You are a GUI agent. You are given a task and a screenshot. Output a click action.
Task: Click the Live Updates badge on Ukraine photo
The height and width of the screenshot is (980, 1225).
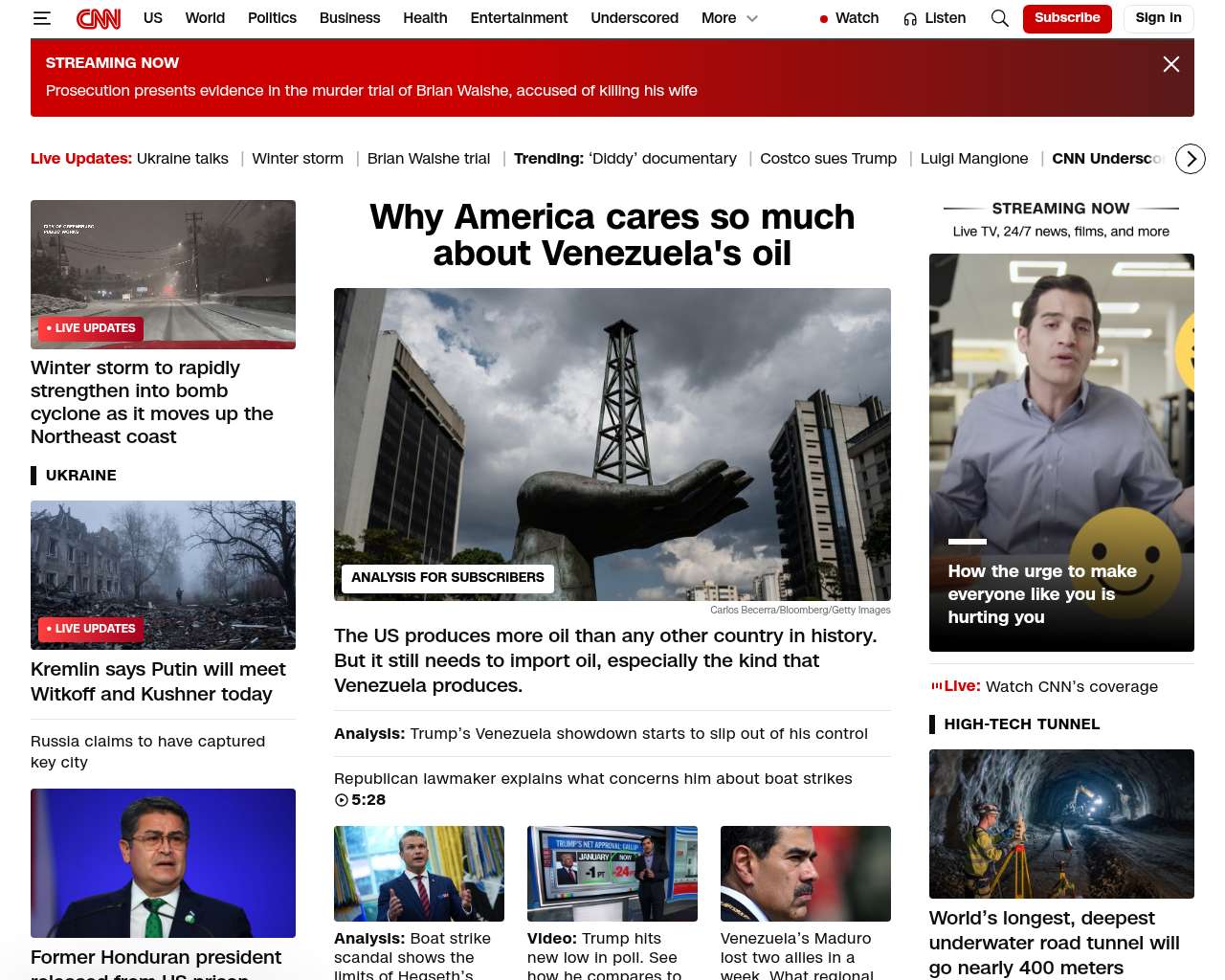coord(91,629)
